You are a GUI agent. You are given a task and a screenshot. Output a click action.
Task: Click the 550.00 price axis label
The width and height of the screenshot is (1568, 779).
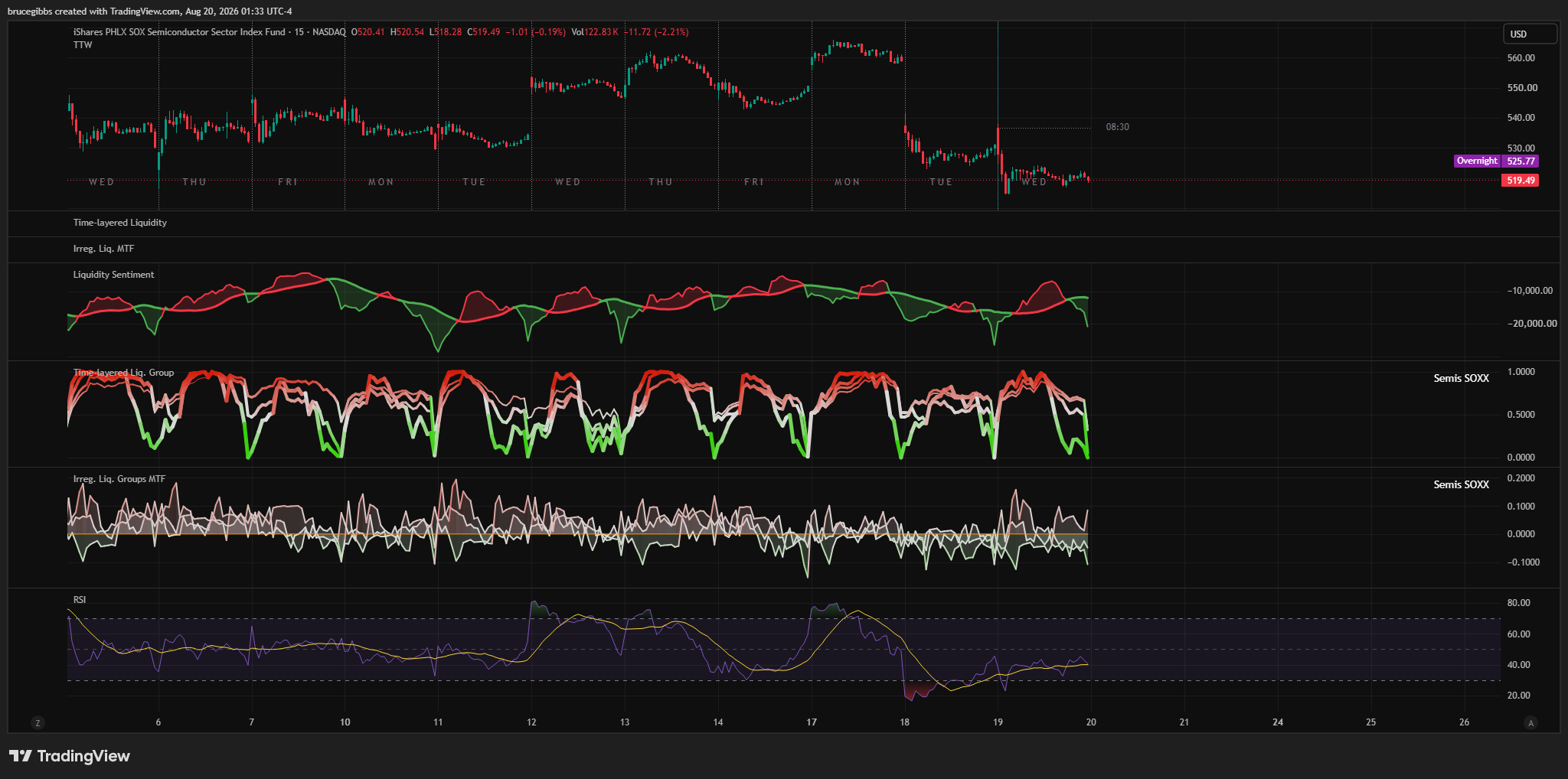1521,88
